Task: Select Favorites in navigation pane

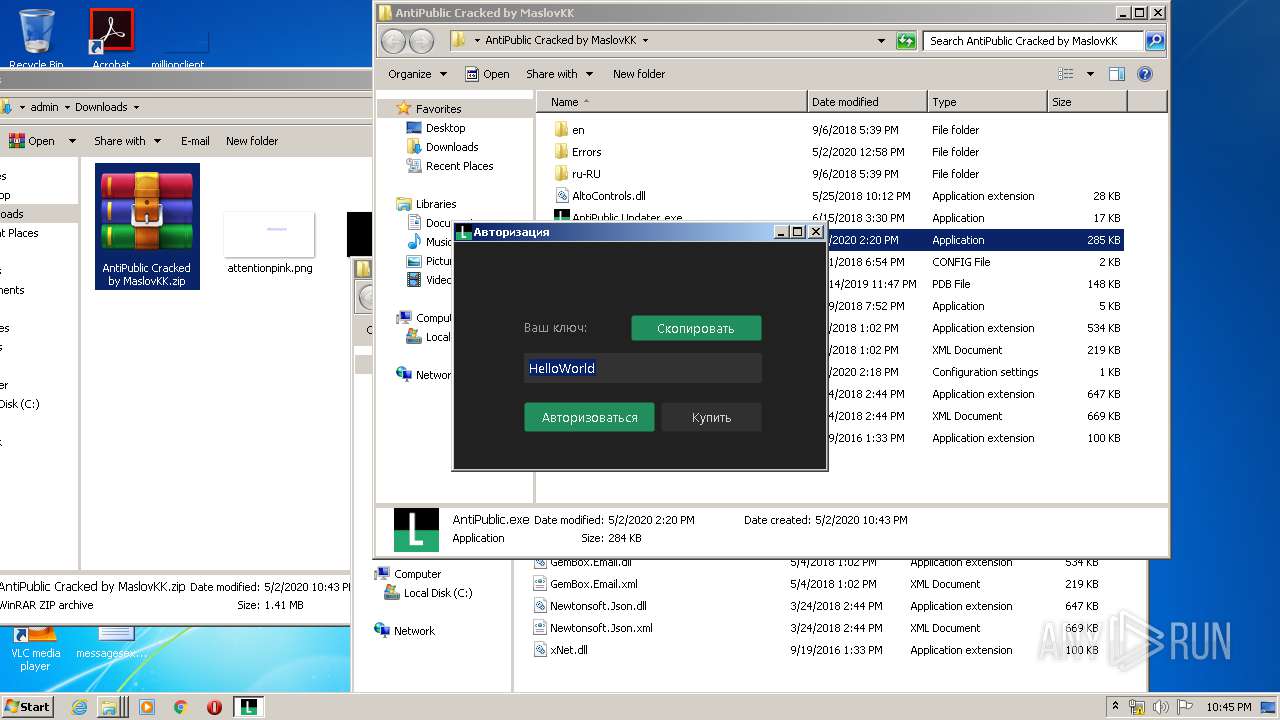Action: (x=438, y=108)
